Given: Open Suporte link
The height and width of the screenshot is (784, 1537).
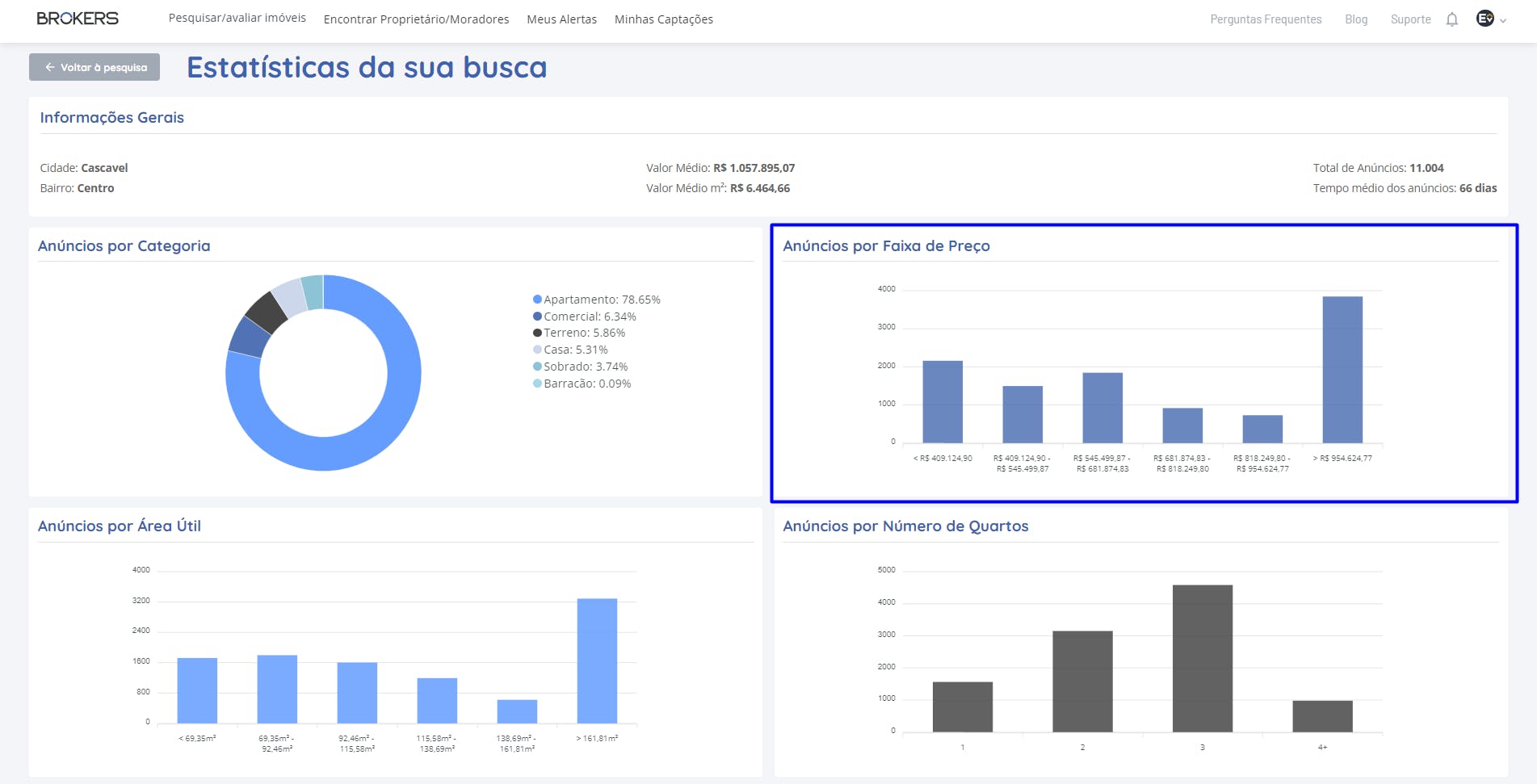Looking at the screenshot, I should [1410, 19].
